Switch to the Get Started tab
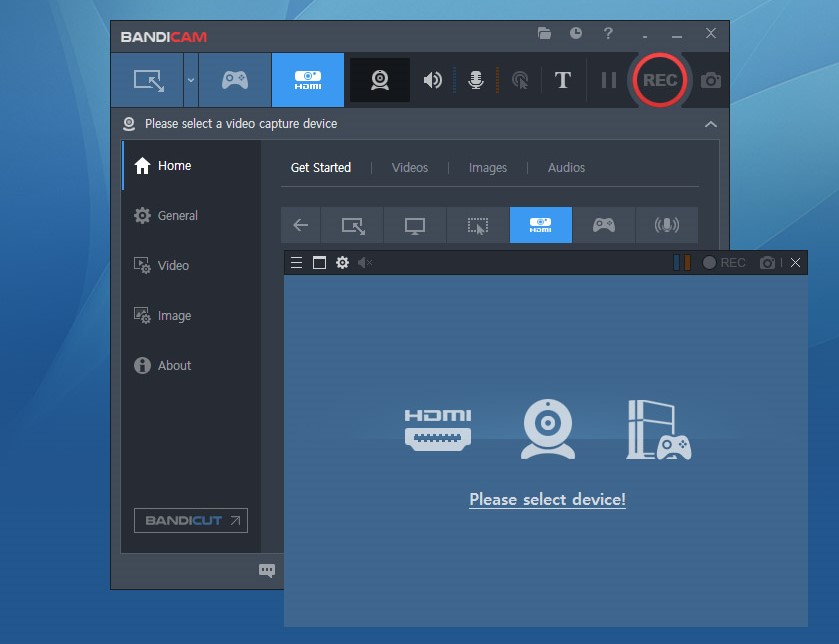The width and height of the screenshot is (839, 644). point(321,167)
